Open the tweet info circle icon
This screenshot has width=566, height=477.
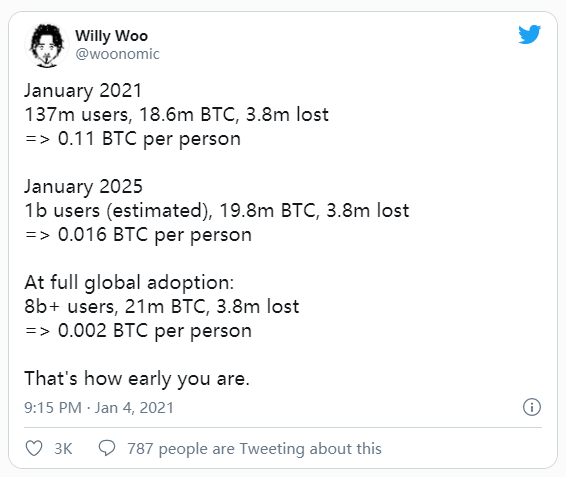click(532, 407)
